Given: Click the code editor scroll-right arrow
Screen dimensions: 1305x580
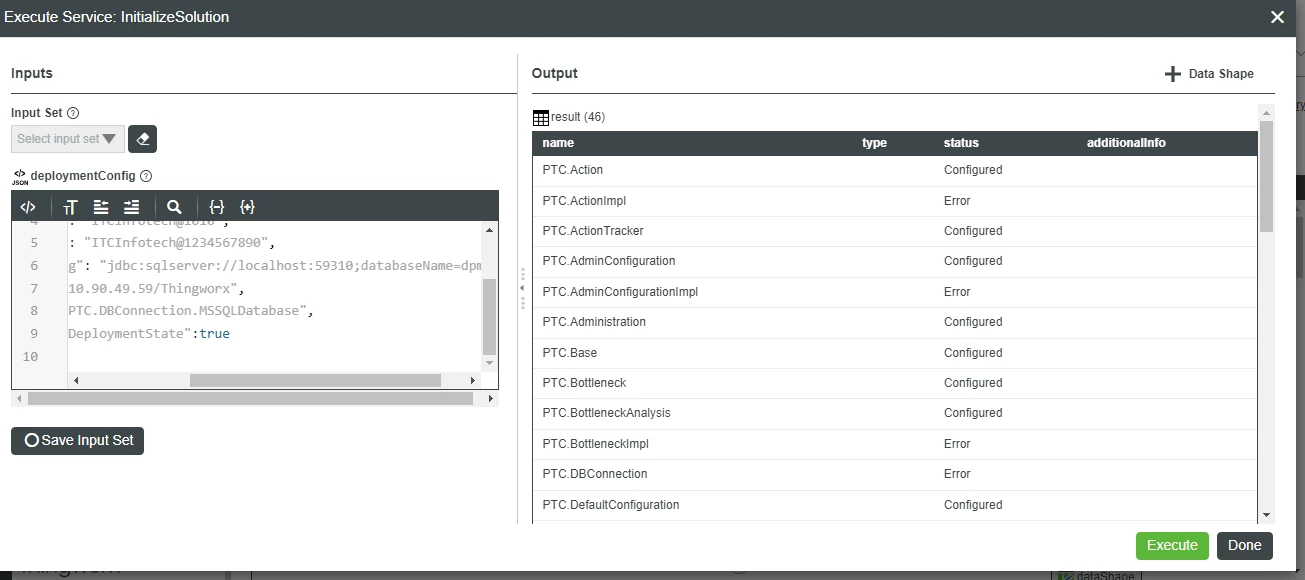Looking at the screenshot, I should pos(474,381).
